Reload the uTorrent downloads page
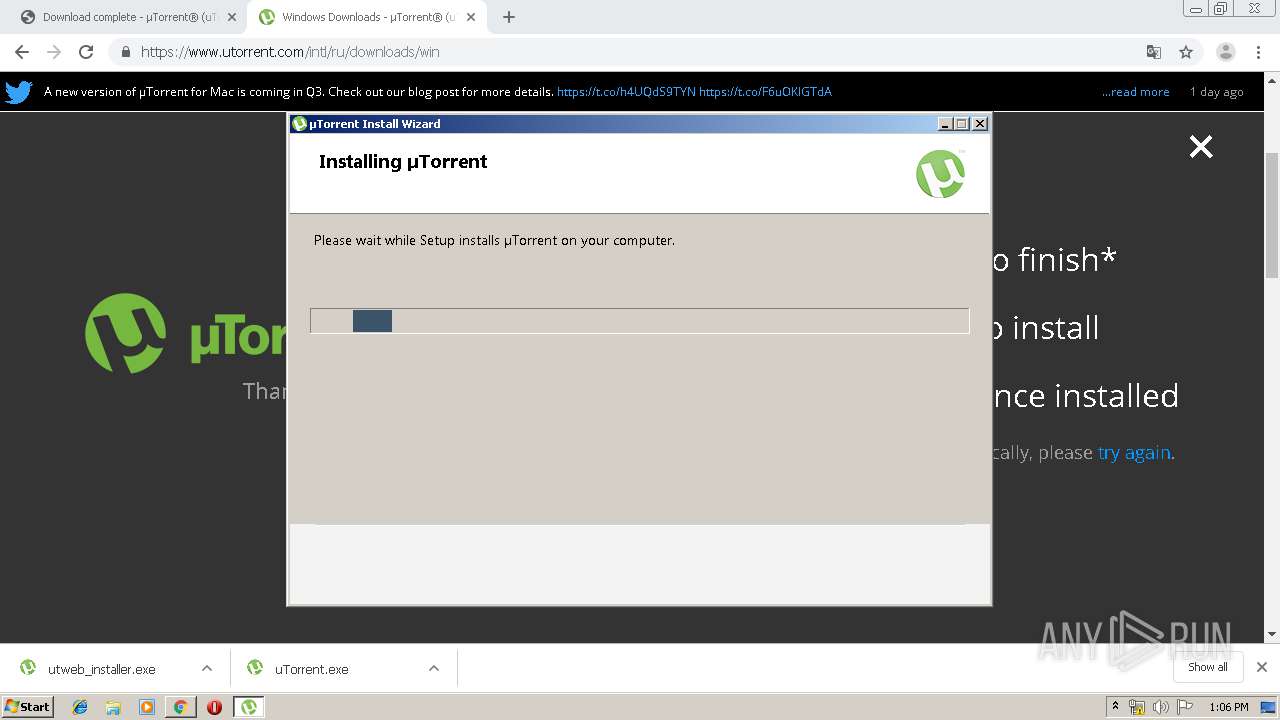Viewport: 1280px width, 720px height. point(86,52)
